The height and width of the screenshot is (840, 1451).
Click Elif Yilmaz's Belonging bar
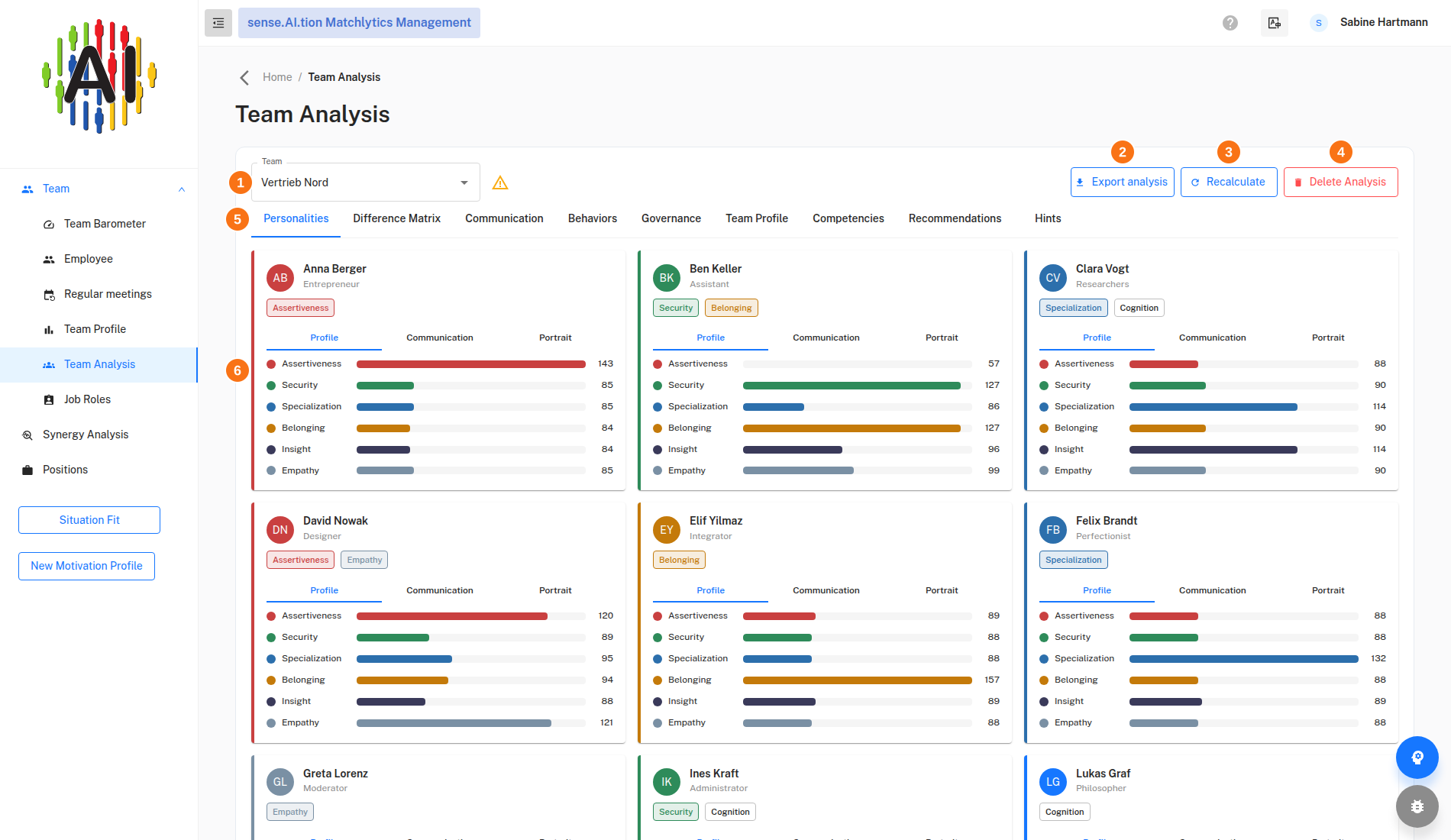pos(858,680)
